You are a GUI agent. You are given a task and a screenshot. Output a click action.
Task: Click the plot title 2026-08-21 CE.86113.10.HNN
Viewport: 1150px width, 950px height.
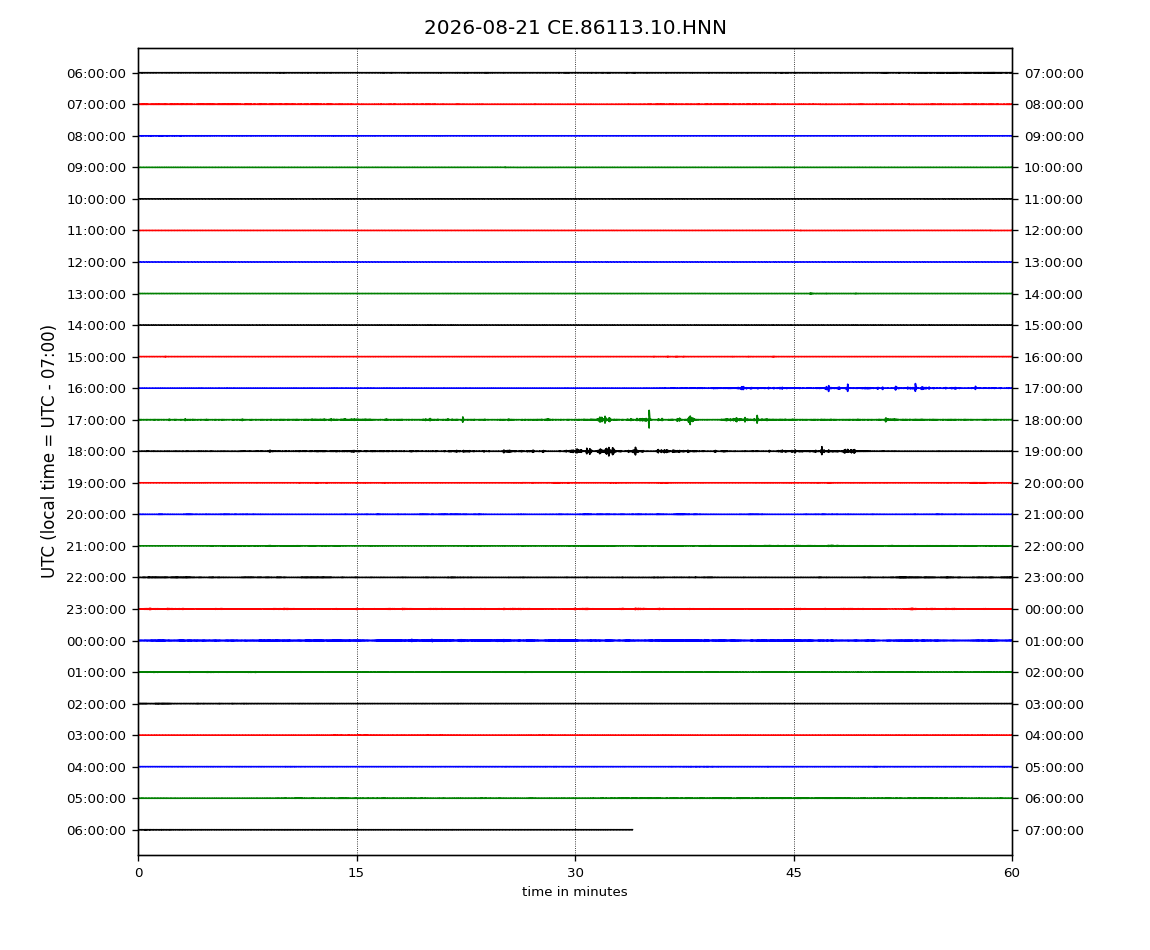click(575, 28)
